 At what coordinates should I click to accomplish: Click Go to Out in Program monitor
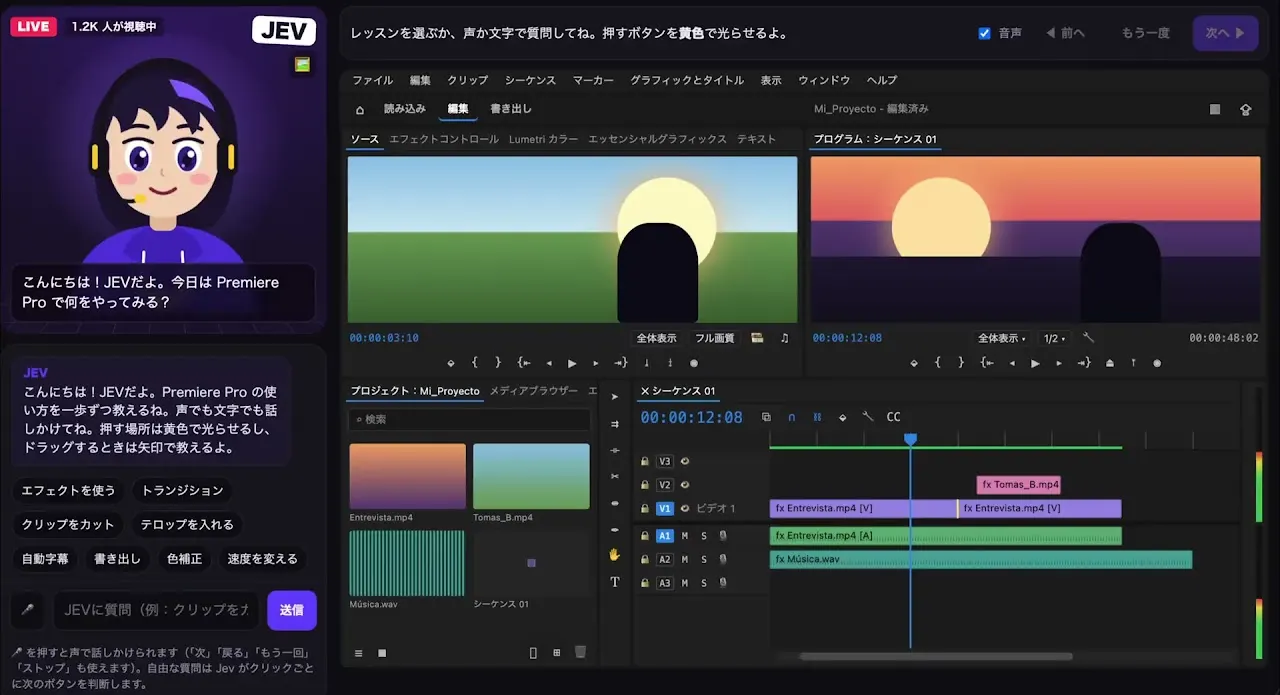click(x=1085, y=363)
